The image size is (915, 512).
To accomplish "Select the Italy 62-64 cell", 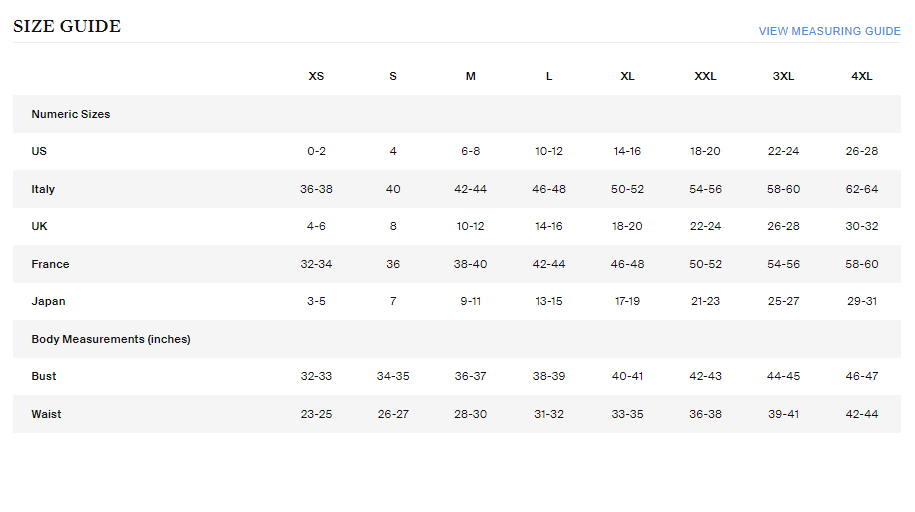I will tap(861, 189).
